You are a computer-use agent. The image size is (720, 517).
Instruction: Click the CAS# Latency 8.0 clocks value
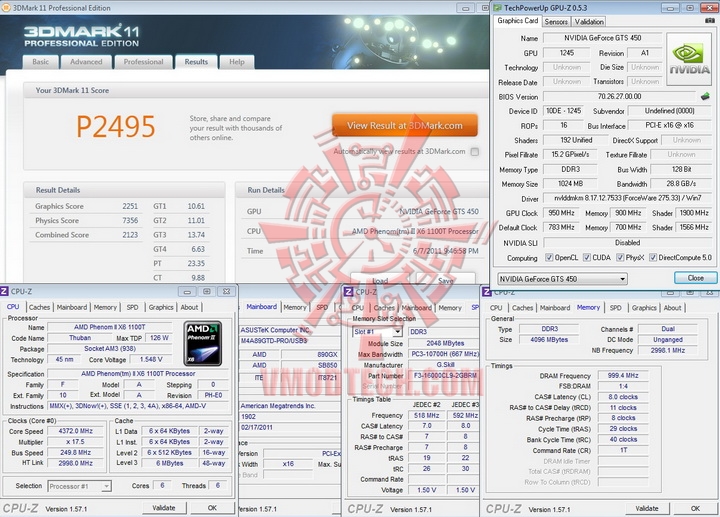pyautogui.click(x=623, y=397)
